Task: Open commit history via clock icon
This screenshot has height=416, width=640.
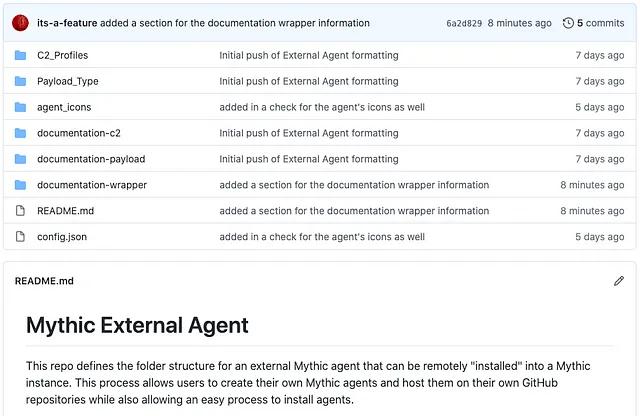Action: pyautogui.click(x=568, y=23)
